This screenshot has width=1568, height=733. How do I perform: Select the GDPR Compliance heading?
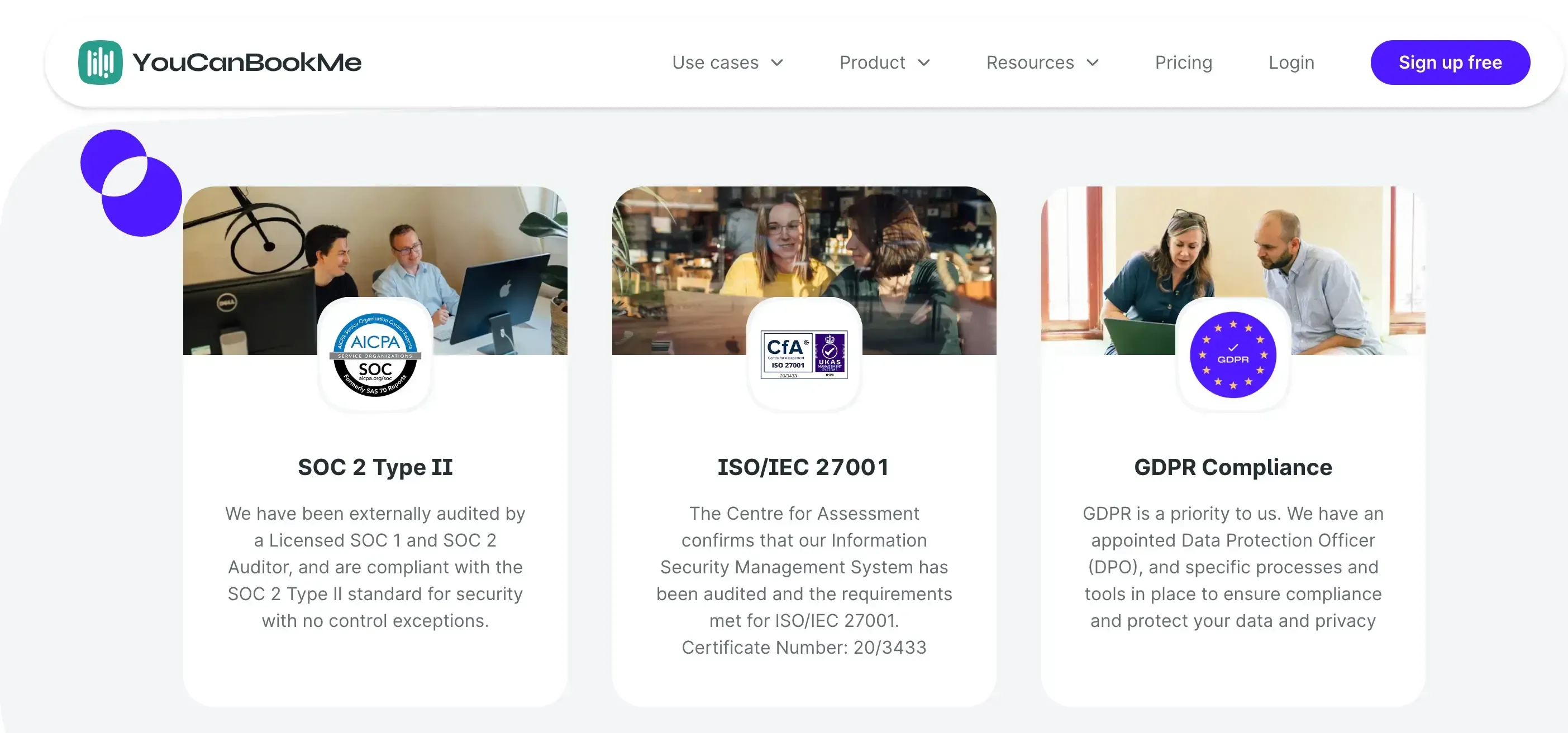click(x=1233, y=467)
